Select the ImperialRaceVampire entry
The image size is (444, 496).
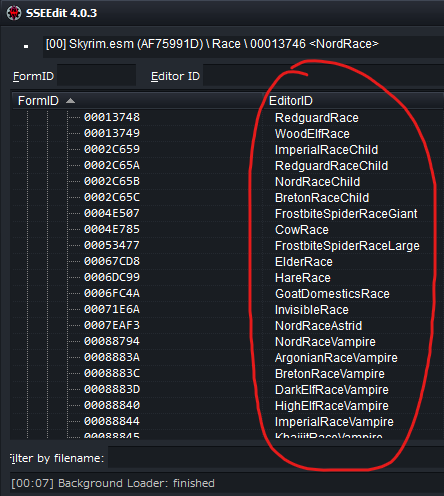point(334,422)
